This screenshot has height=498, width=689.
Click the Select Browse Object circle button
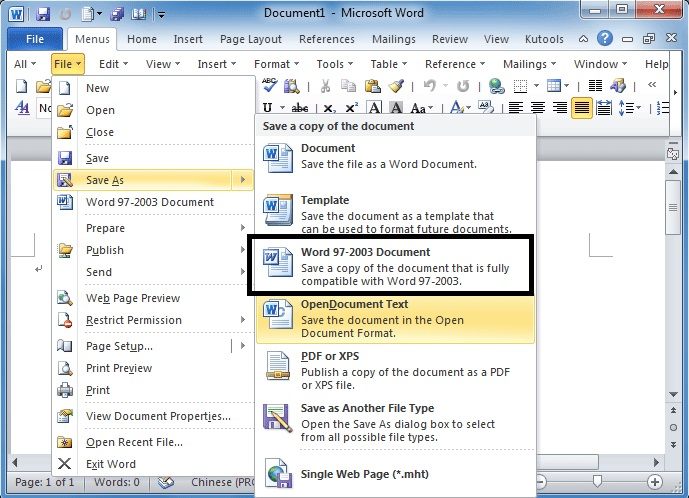point(673,427)
